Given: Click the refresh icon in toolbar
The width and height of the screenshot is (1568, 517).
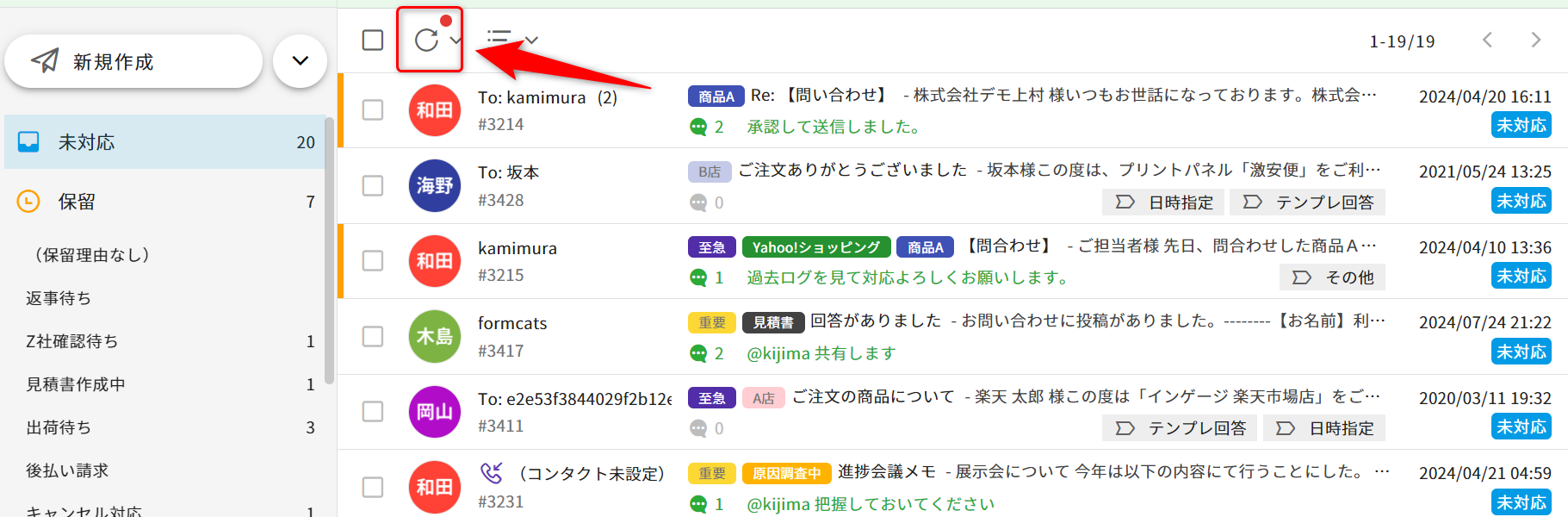Looking at the screenshot, I should pyautogui.click(x=426, y=40).
